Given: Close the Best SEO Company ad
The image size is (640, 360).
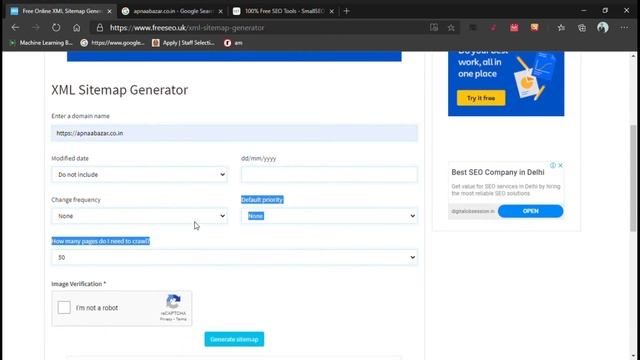Looking at the screenshot, I should (x=560, y=165).
